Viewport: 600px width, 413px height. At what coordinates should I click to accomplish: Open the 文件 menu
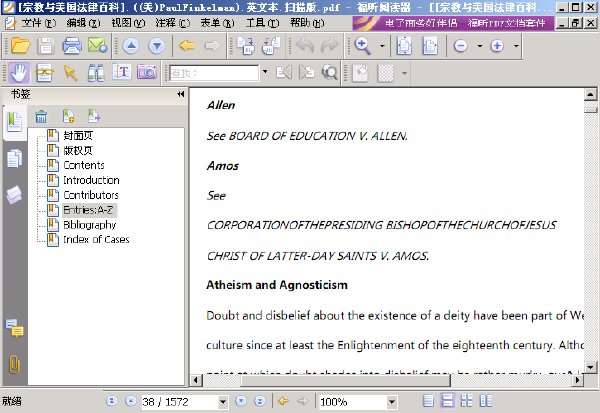38,23
